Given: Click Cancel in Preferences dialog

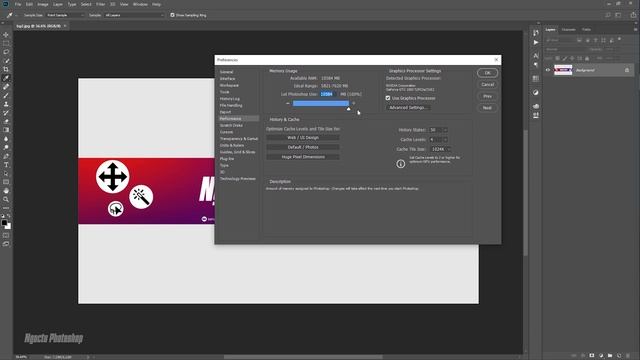Looking at the screenshot, I should [x=487, y=84].
